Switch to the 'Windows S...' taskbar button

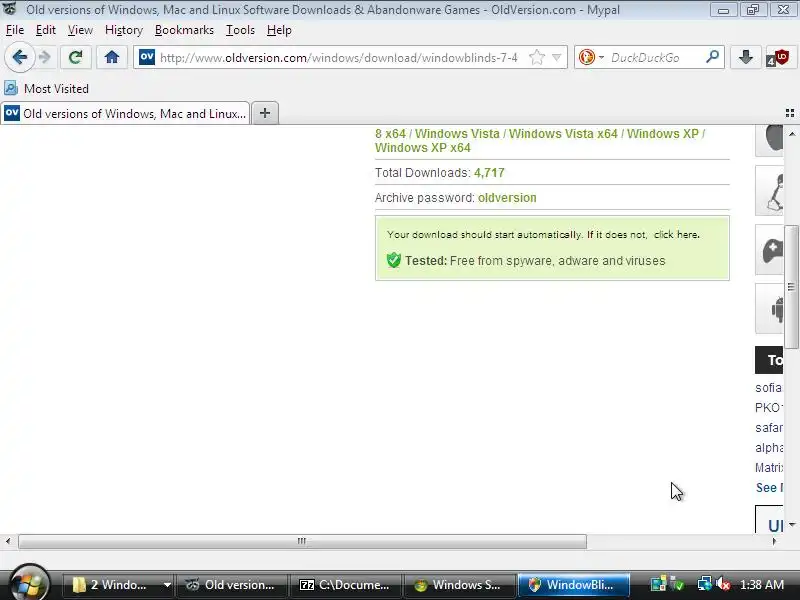tap(459, 585)
